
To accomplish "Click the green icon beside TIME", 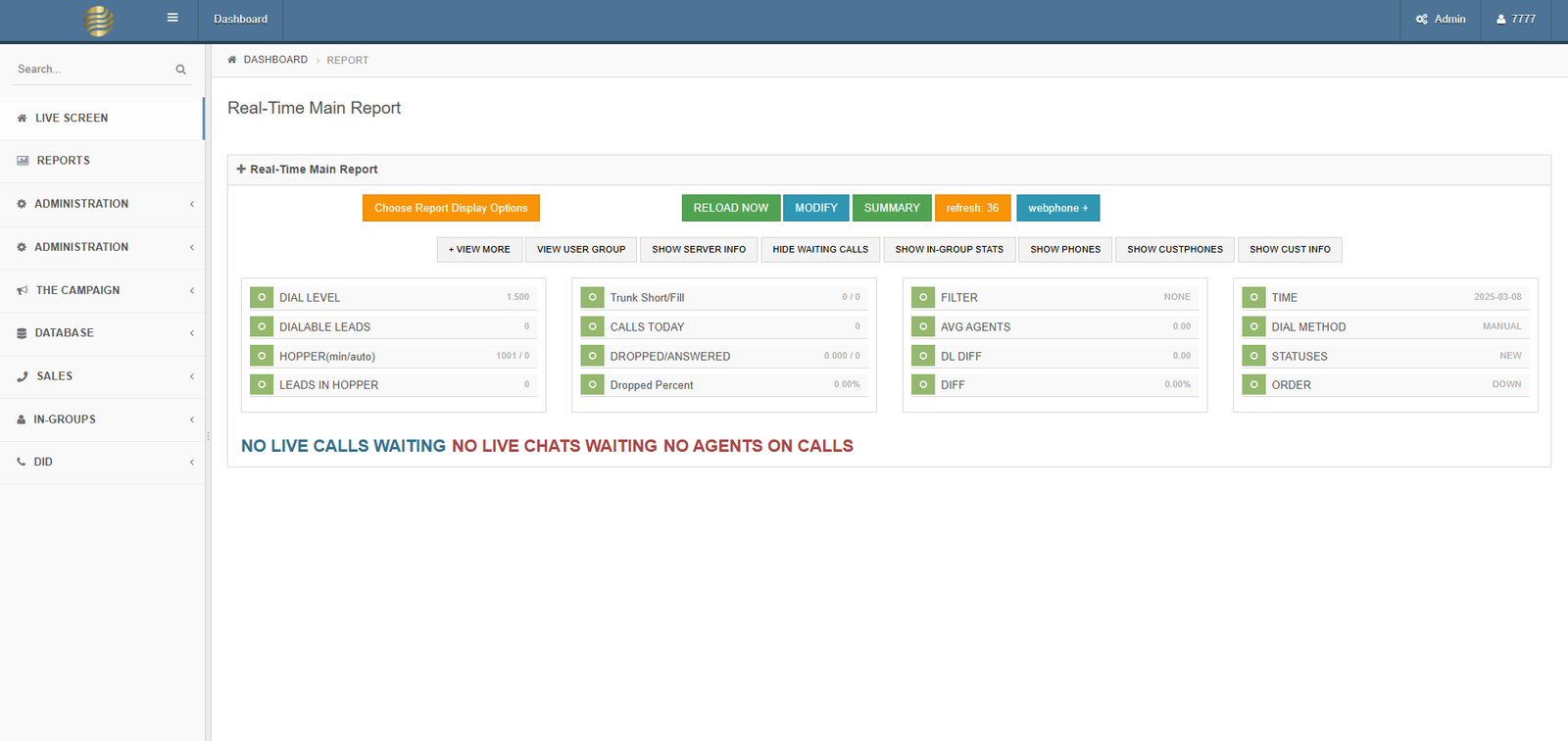I will (1254, 297).
